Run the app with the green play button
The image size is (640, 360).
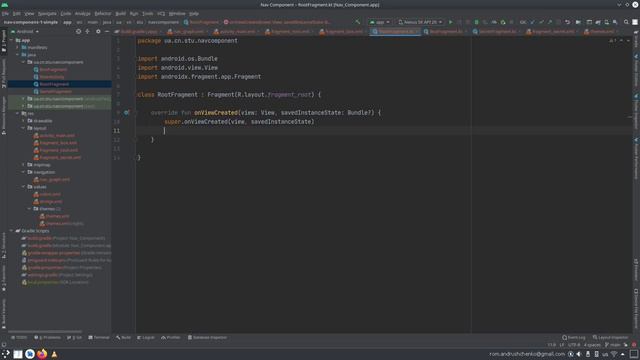tap(451, 22)
